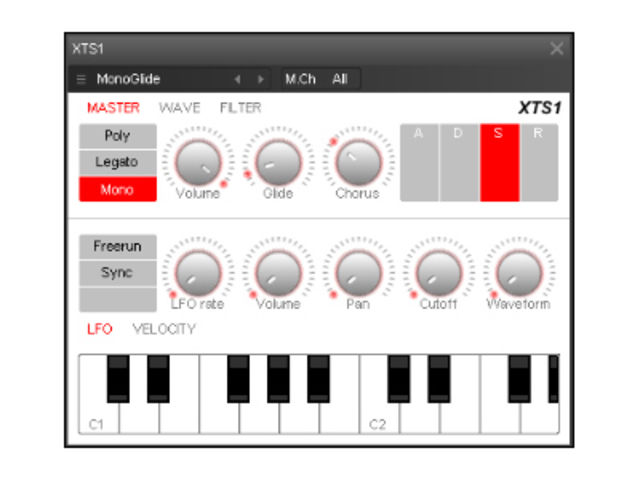Play the C1 piano key
The height and width of the screenshot is (480, 640).
click(x=99, y=418)
